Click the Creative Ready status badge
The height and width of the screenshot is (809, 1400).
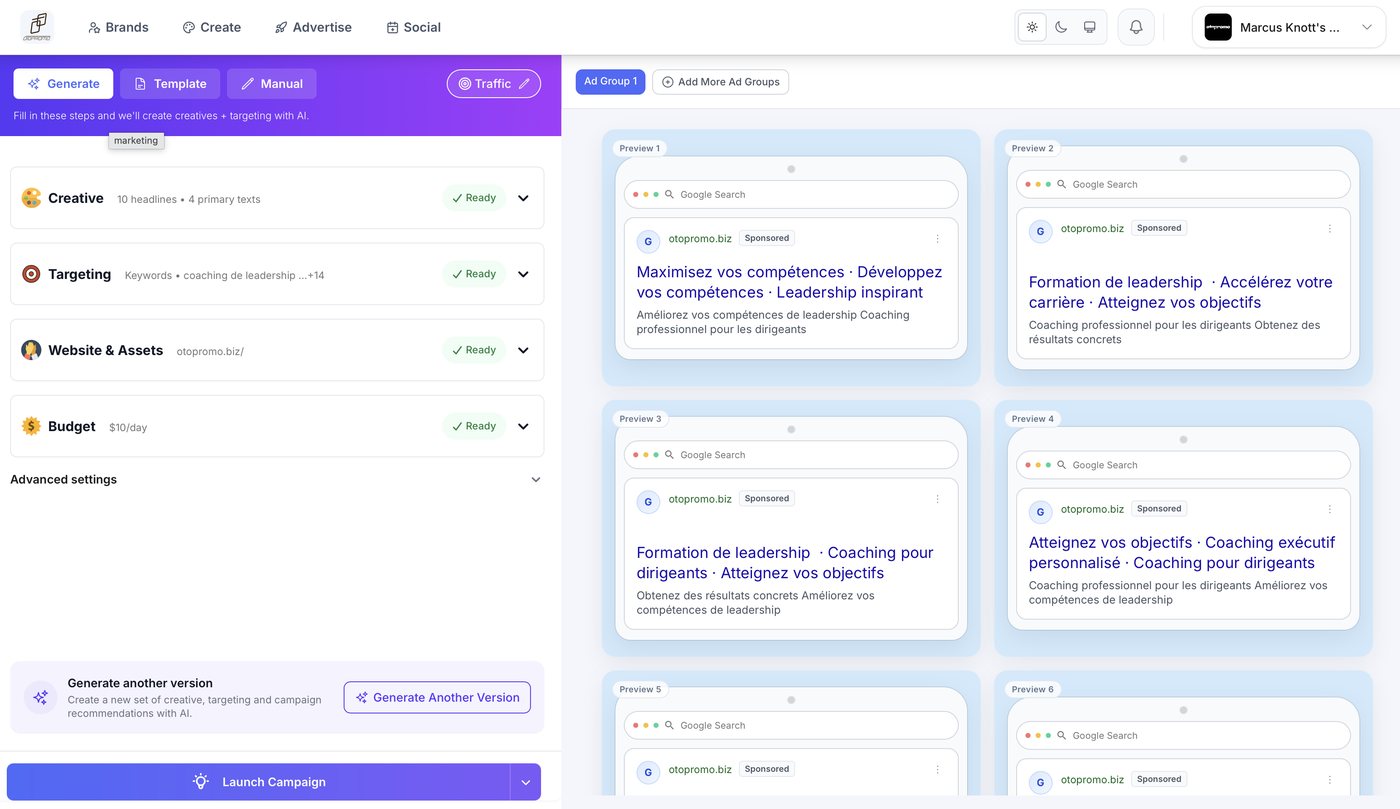coord(474,198)
